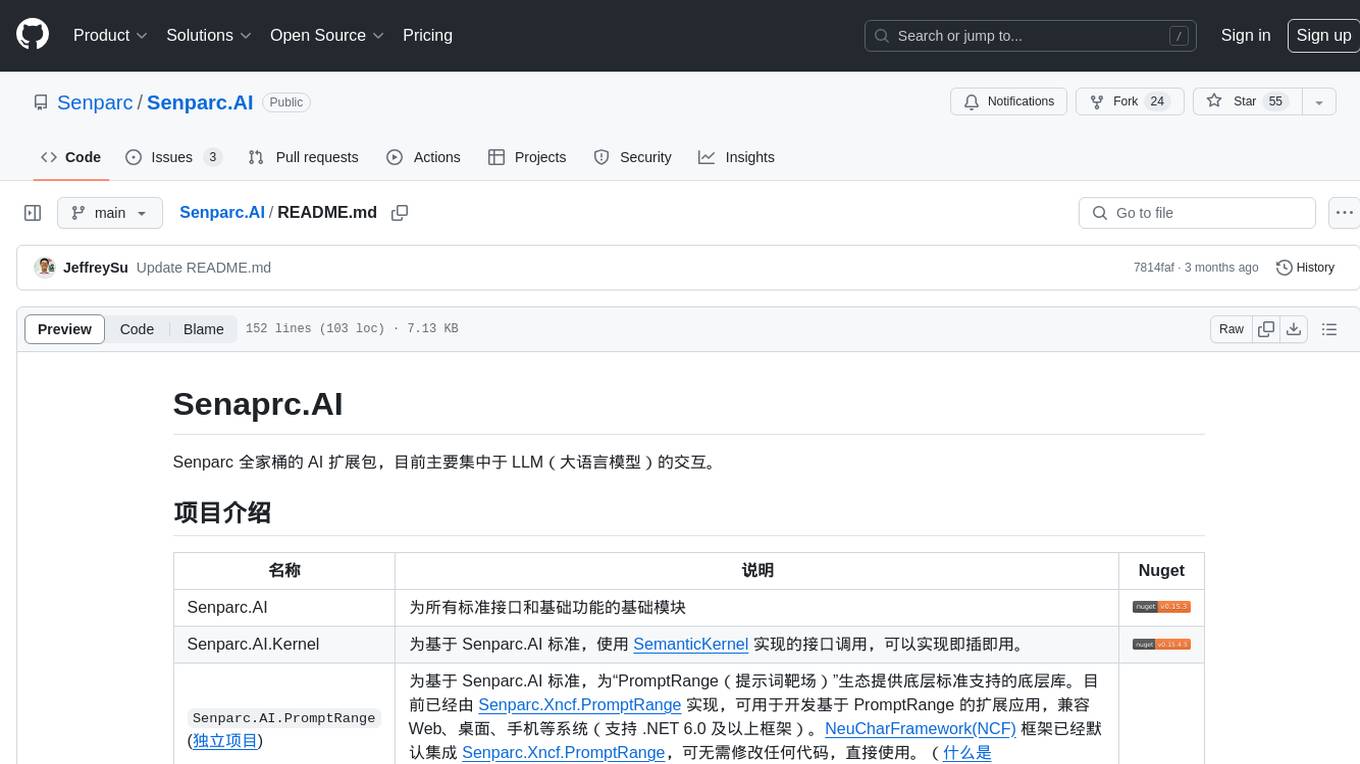
Task: Open the star lists dropdown arrow
Action: [x=1319, y=102]
